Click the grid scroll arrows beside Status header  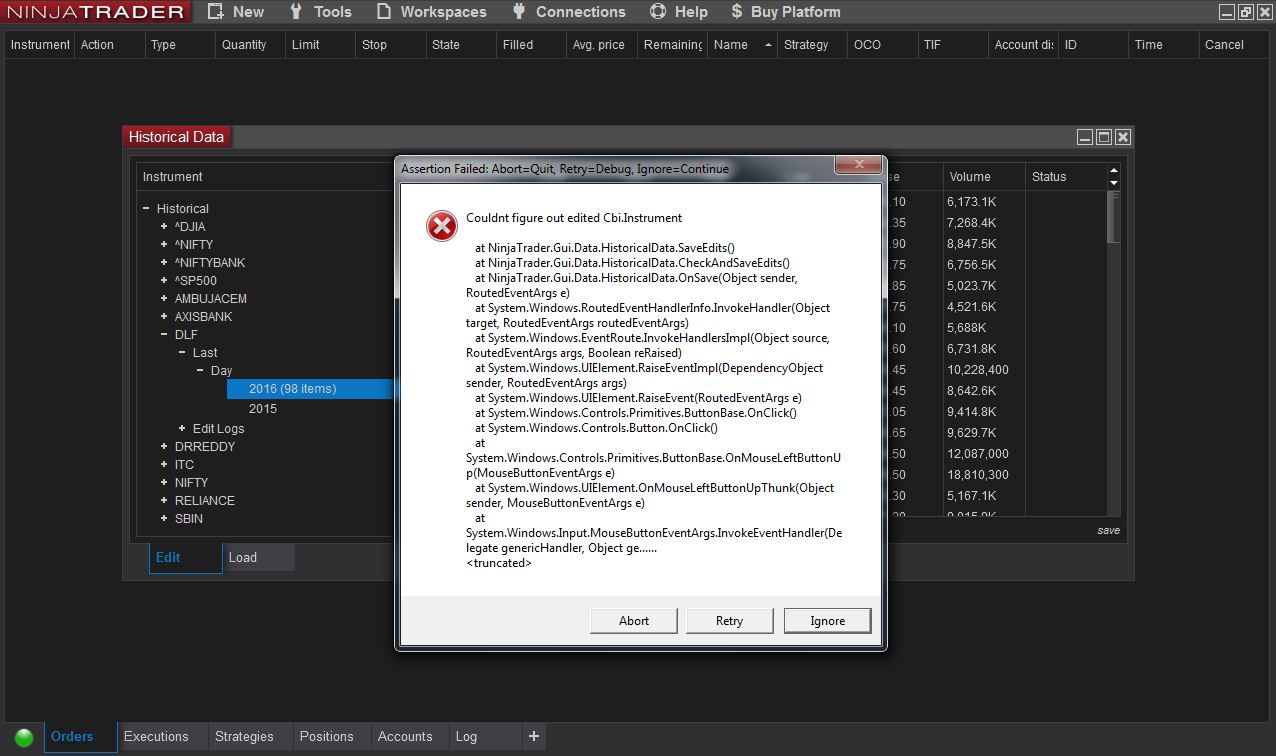coord(1114,177)
